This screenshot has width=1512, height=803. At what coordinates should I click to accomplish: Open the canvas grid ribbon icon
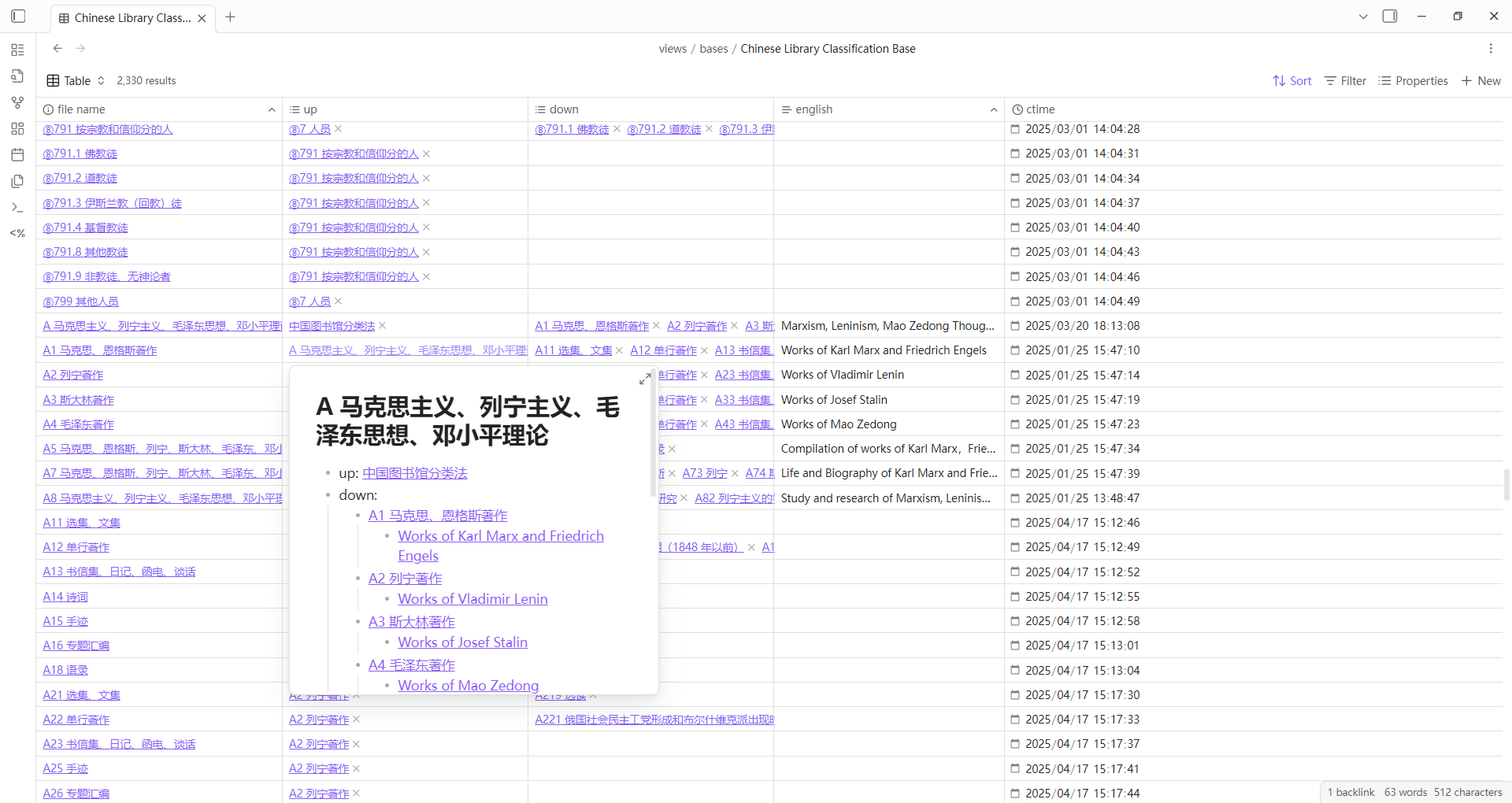point(17,129)
